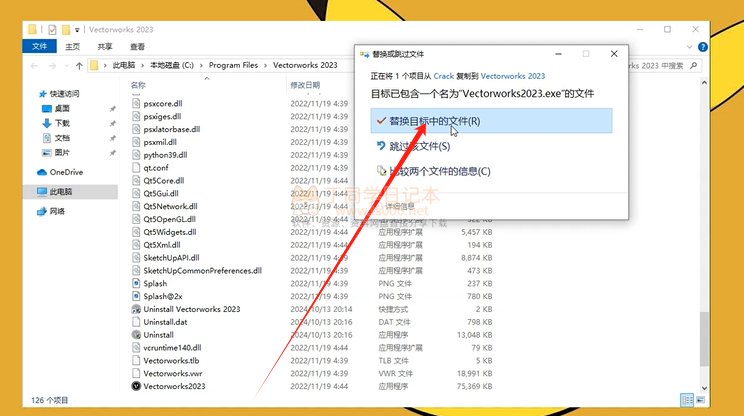Open 文档 in the navigation pane
Screen dimensions: 744x416
62,138
